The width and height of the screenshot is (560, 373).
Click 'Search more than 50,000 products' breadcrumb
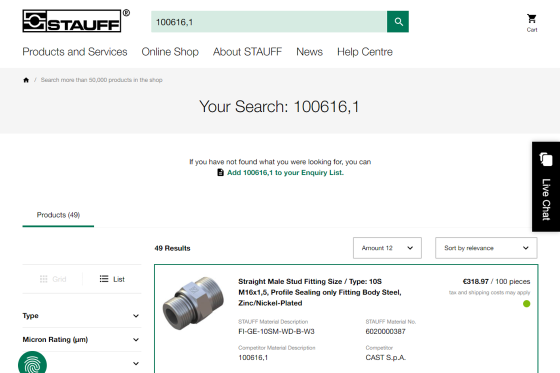(x=101, y=80)
